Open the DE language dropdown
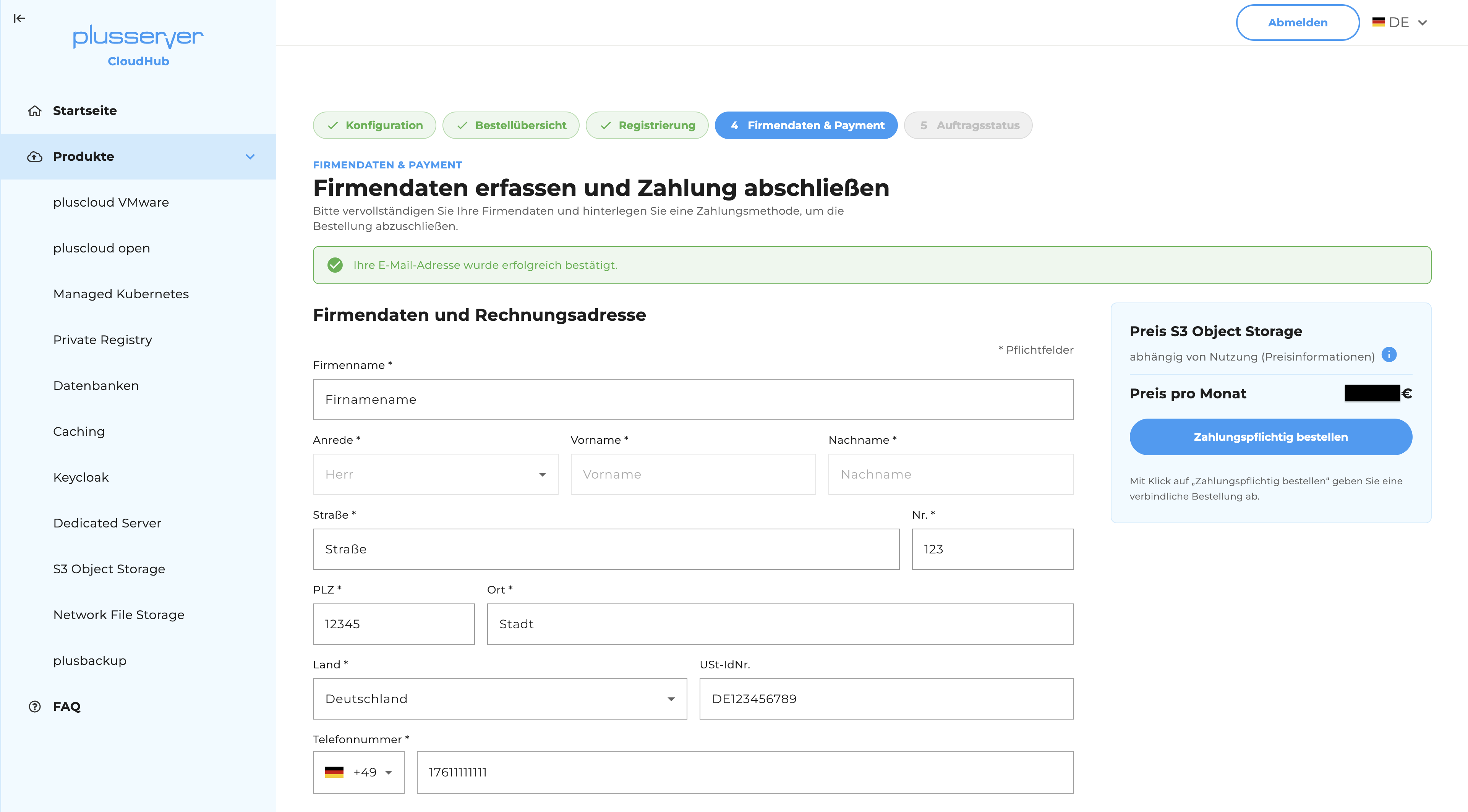1468x812 pixels. click(x=1400, y=22)
